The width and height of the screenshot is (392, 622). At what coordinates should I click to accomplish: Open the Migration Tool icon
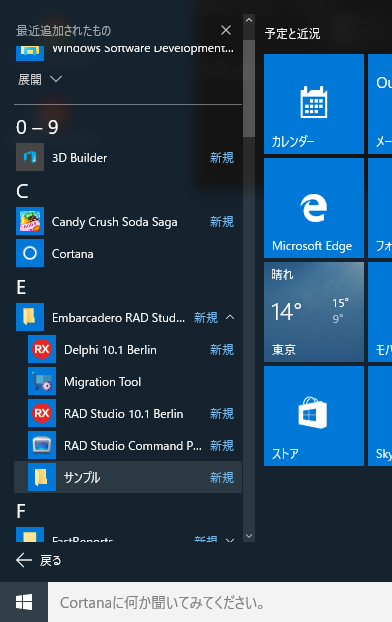tap(42, 381)
